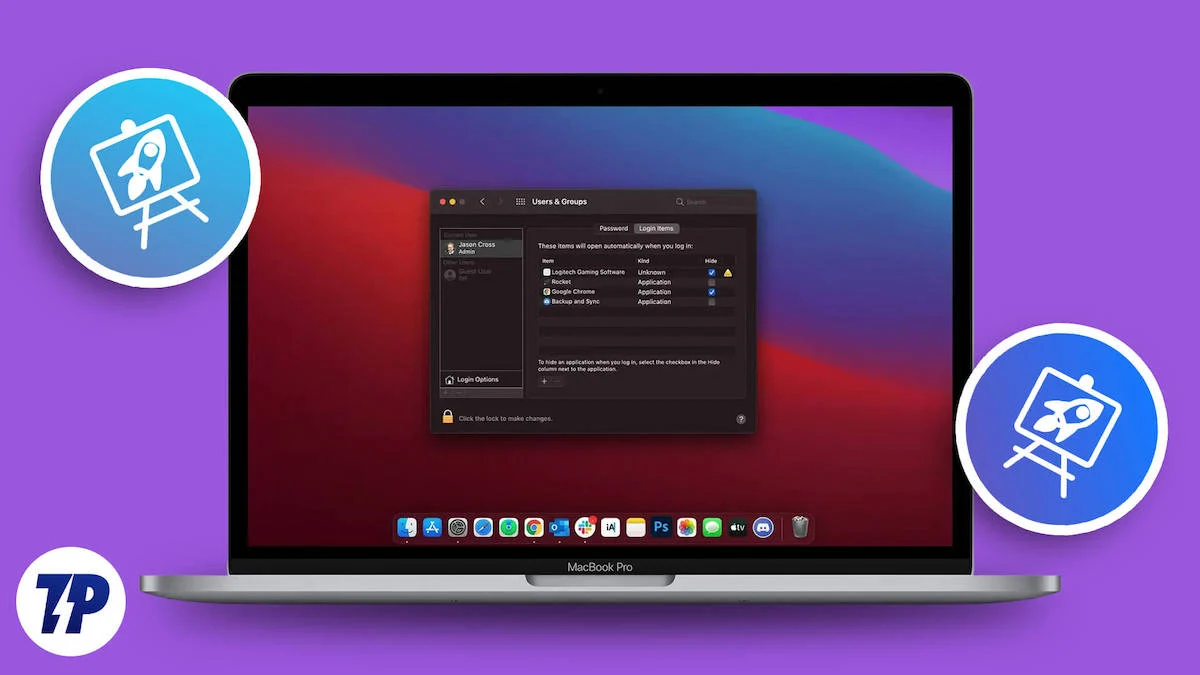
Task: Click Application kind cell in Rocket row
Action: pyautogui.click(x=654, y=282)
